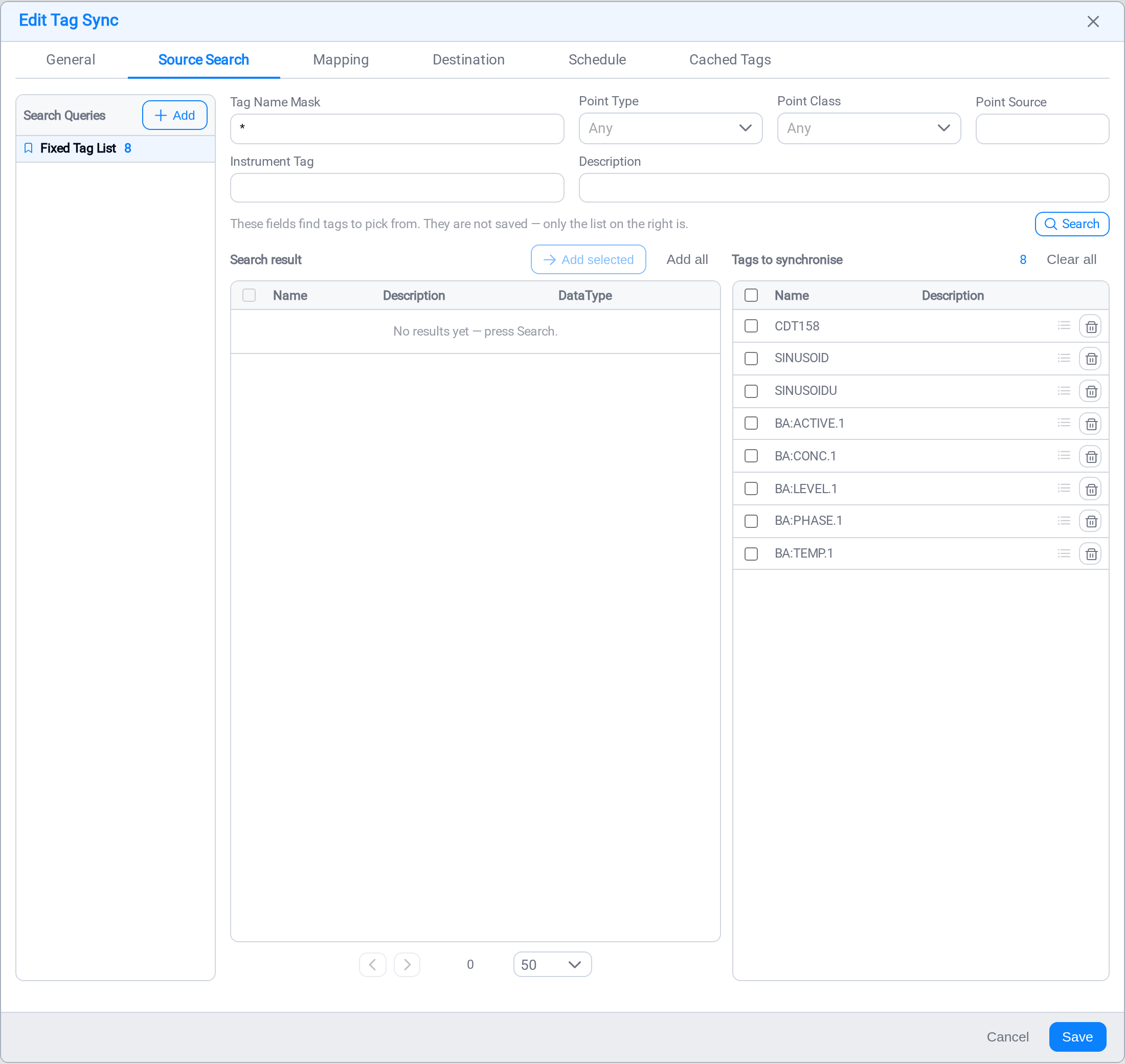The height and width of the screenshot is (1064, 1125).
Task: Focus the Tag Name Mask field
Action: 397,129
